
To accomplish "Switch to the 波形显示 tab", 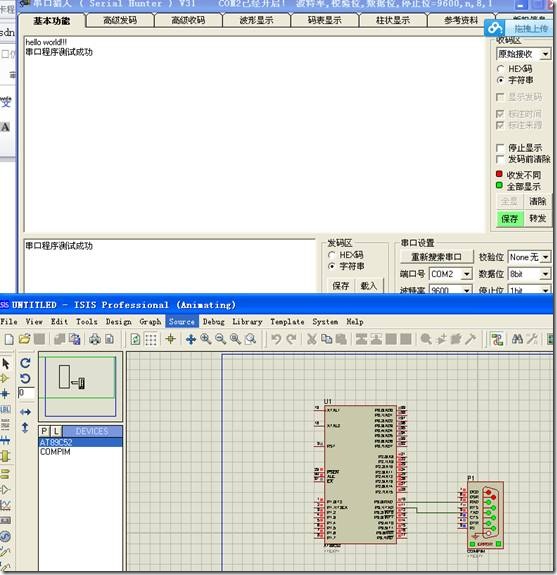I will pyautogui.click(x=256, y=20).
